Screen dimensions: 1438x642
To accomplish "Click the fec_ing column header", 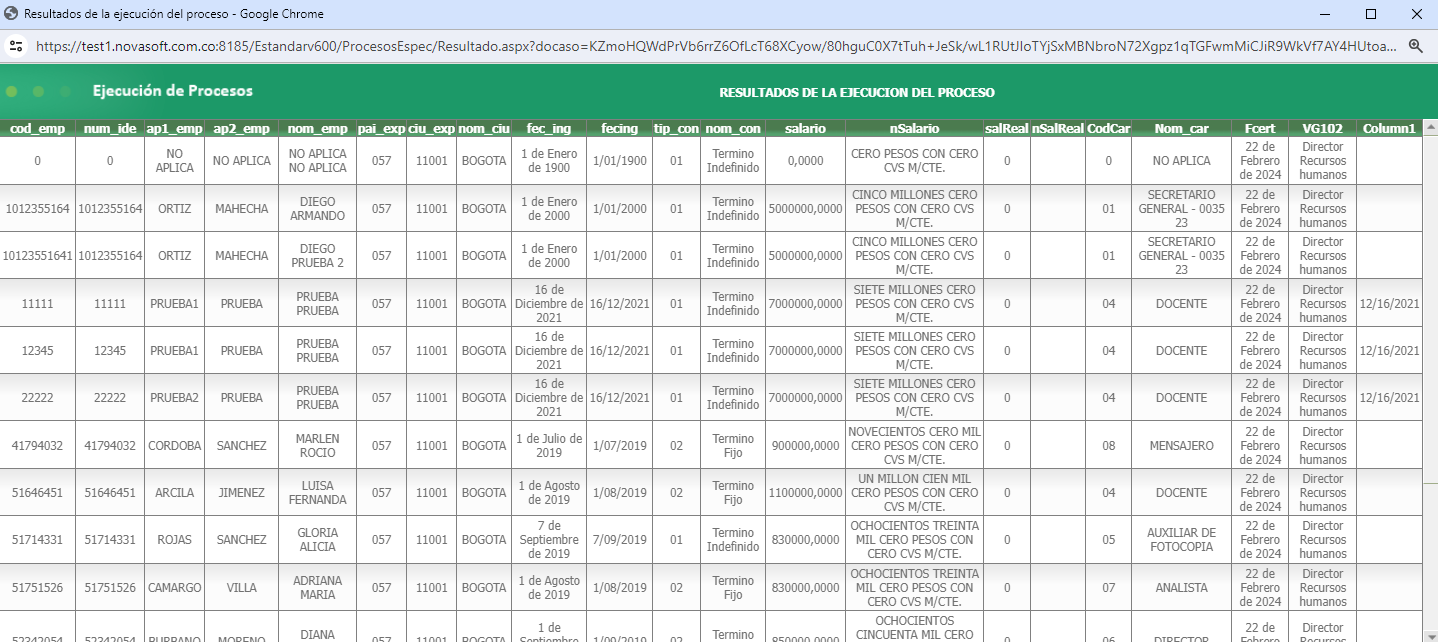I will coord(549,129).
